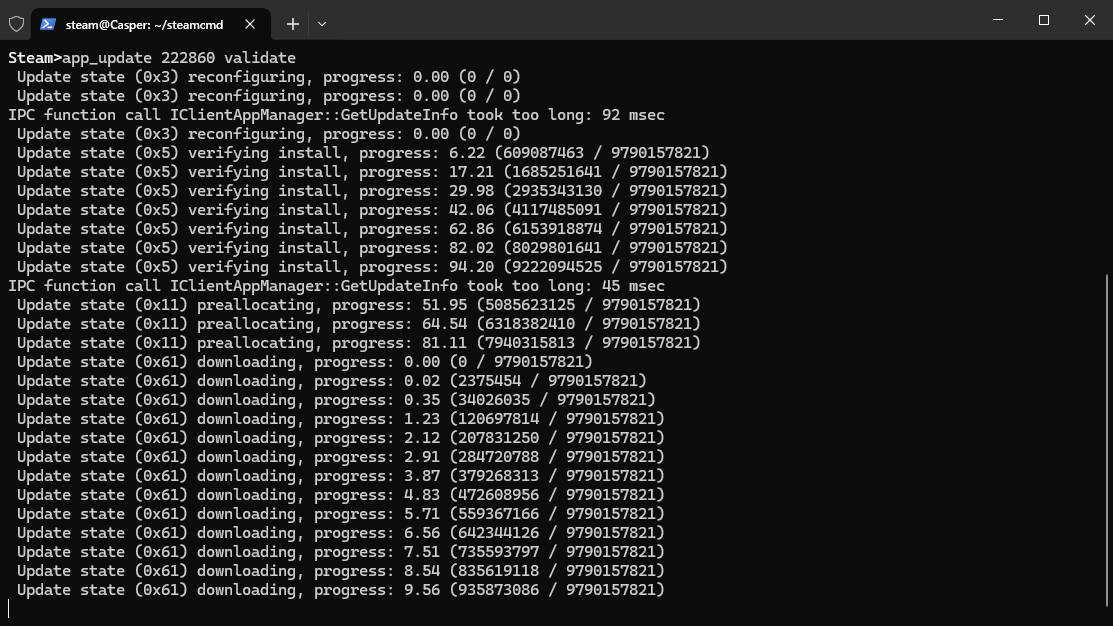
Task: Minimize the terminal window
Action: [x=998, y=20]
